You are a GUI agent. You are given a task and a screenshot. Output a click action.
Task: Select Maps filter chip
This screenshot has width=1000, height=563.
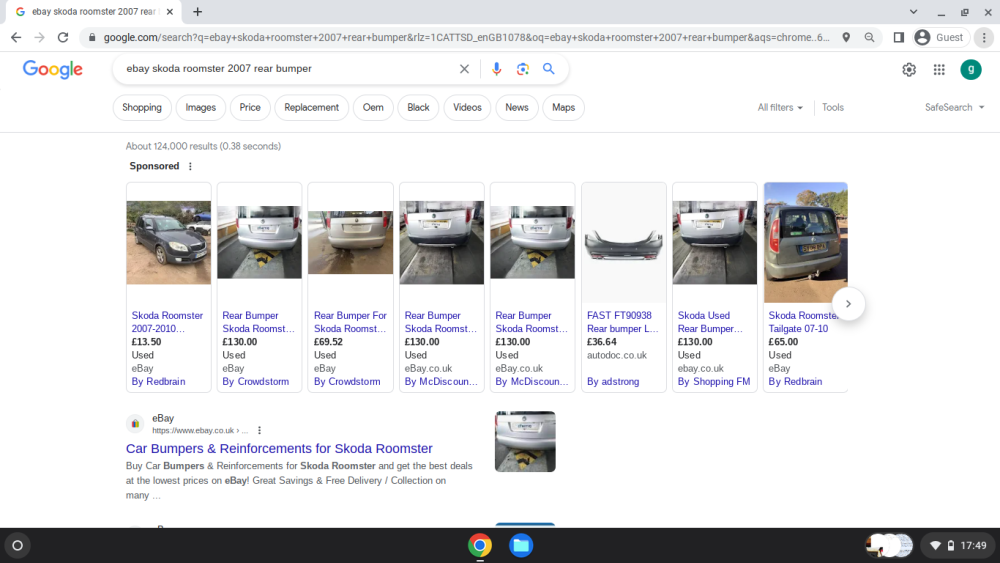click(x=563, y=108)
